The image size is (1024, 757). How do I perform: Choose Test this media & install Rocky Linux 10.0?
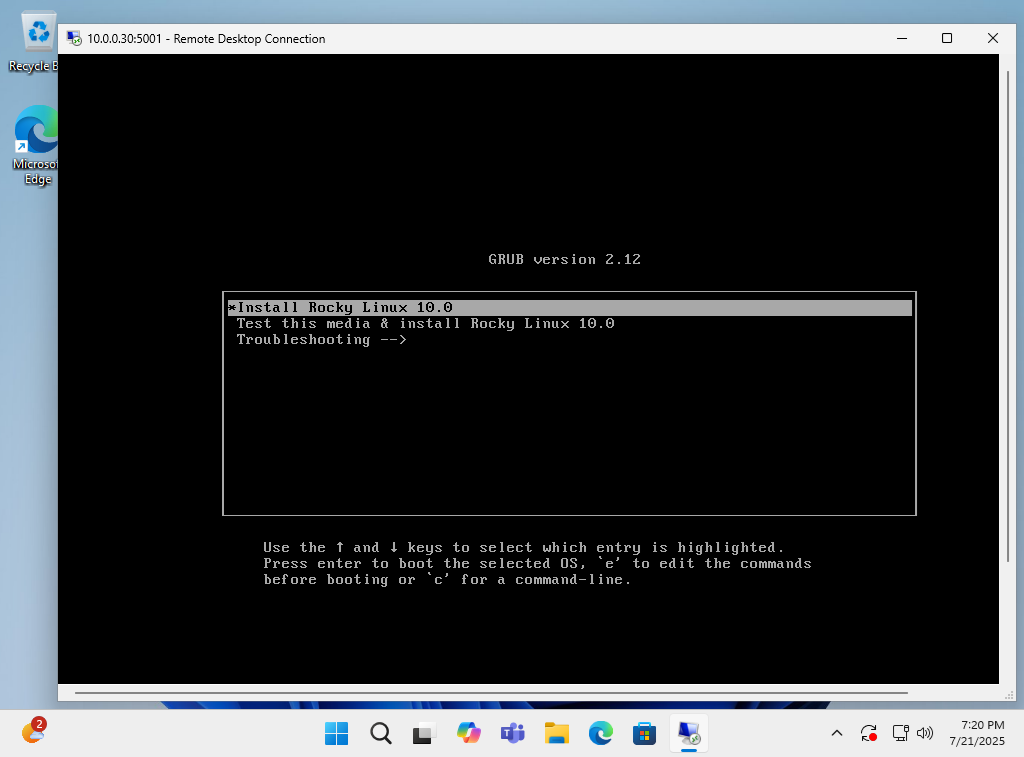click(425, 323)
